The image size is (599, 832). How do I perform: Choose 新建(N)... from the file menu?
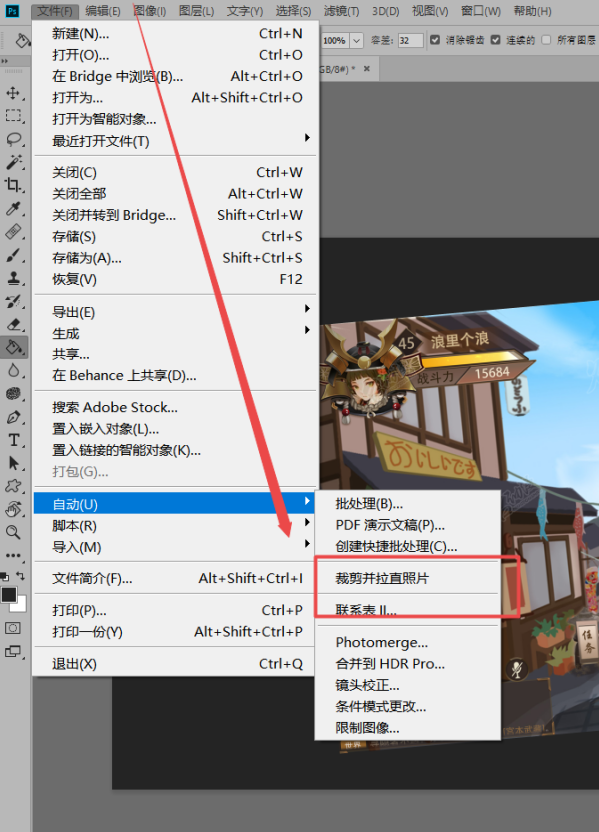pos(176,34)
